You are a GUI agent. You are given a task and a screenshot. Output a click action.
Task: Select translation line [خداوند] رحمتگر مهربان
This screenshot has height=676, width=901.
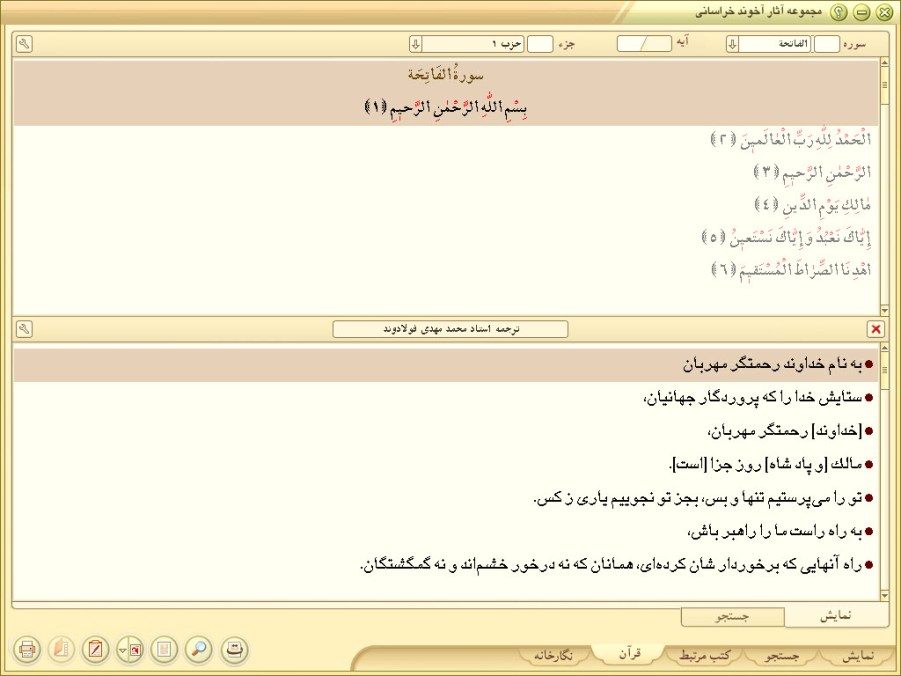(785, 431)
